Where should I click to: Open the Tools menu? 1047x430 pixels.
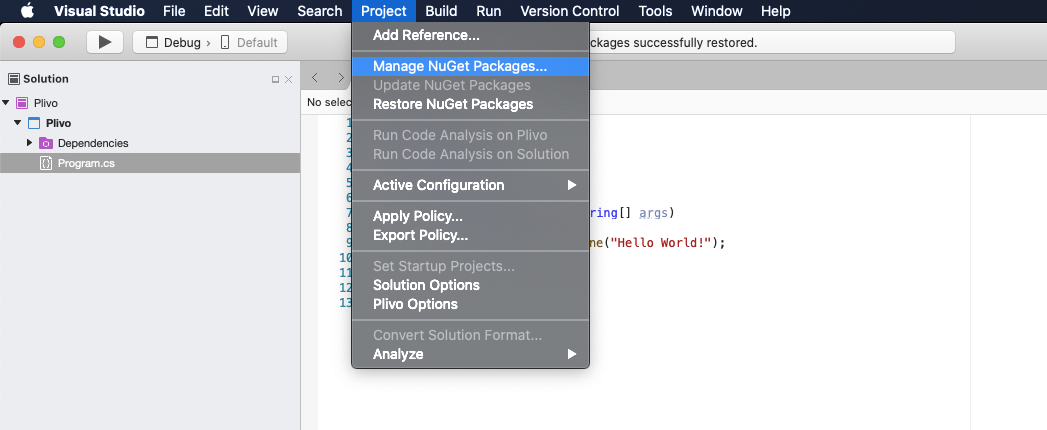[656, 11]
